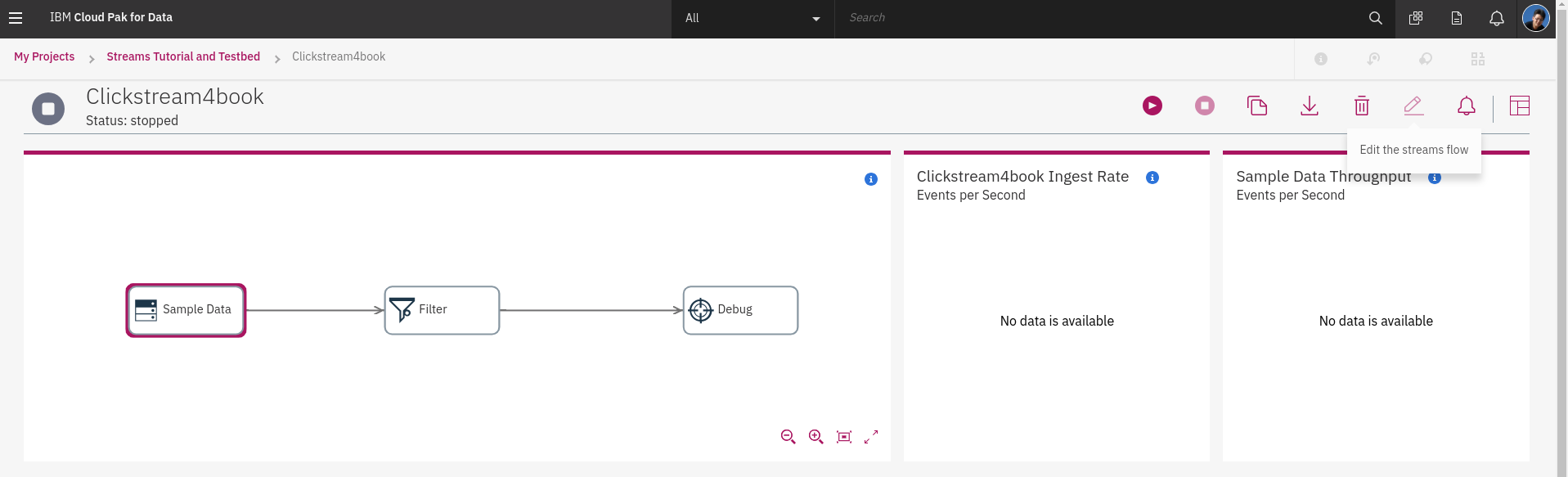Select the Filter node
Image resolution: width=1568 pixels, height=477 pixels.
tap(442, 310)
